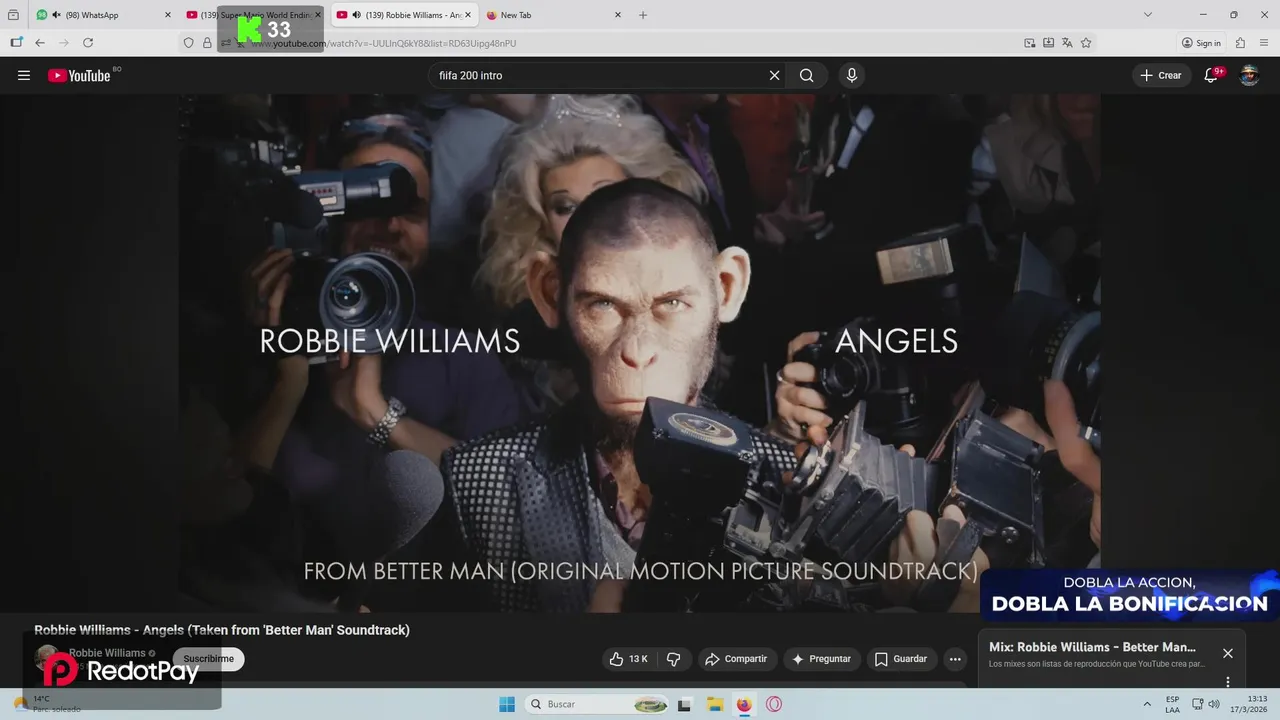
Task: Show hidden system tray icons
Action: [1147, 704]
